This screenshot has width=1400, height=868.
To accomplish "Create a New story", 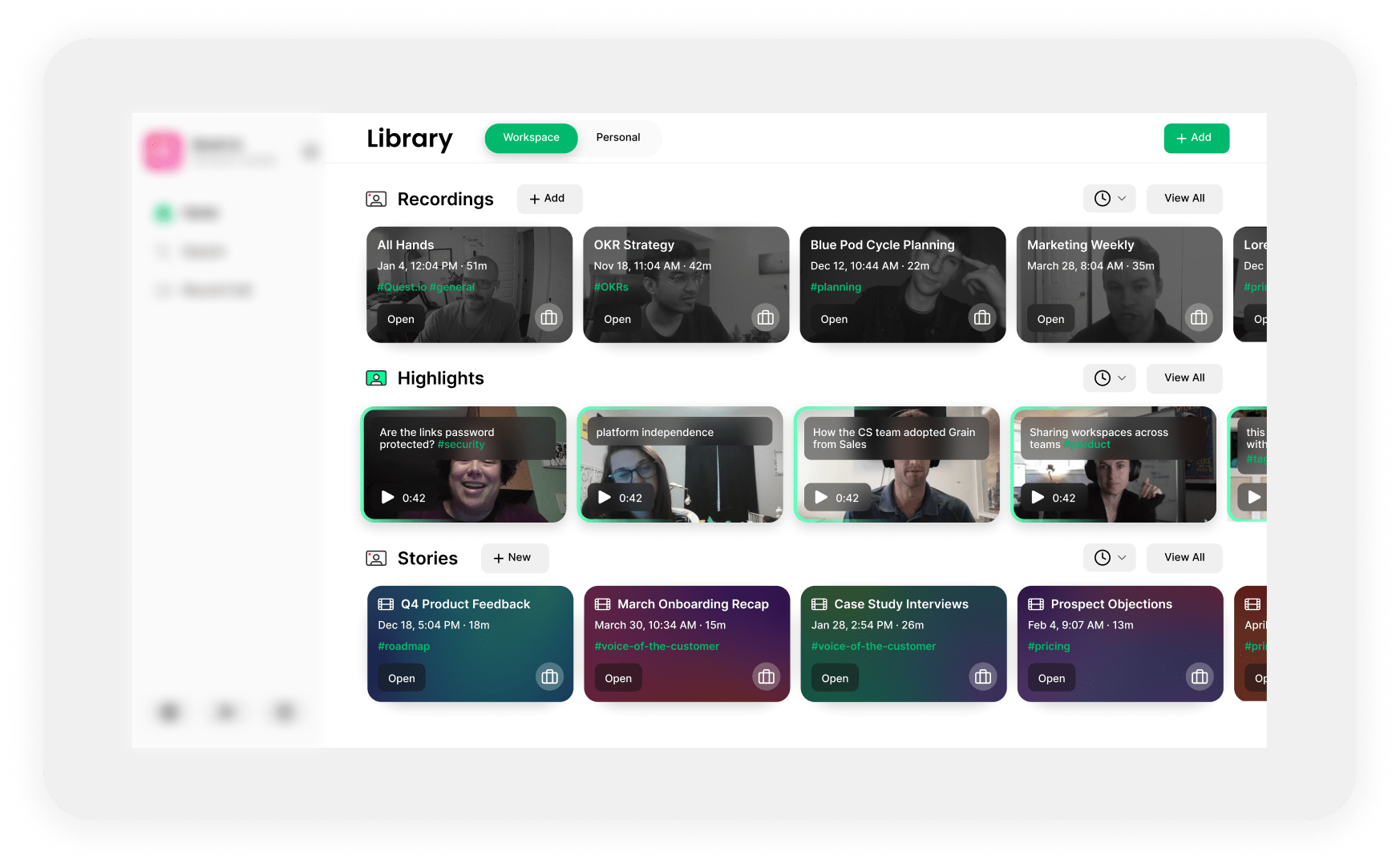I will tap(515, 558).
